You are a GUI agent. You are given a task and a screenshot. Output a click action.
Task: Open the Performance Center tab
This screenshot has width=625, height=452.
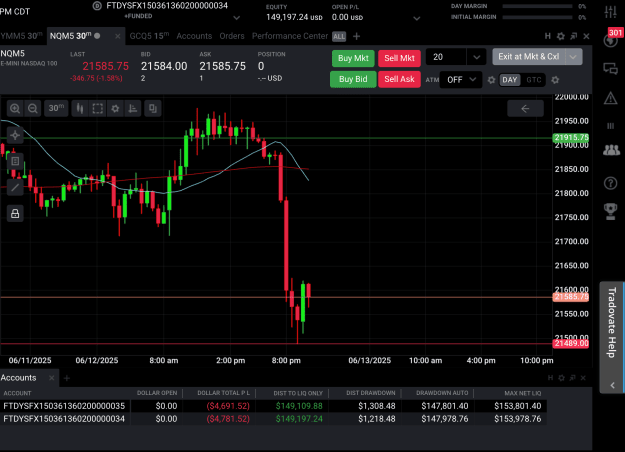pyautogui.click(x=290, y=36)
